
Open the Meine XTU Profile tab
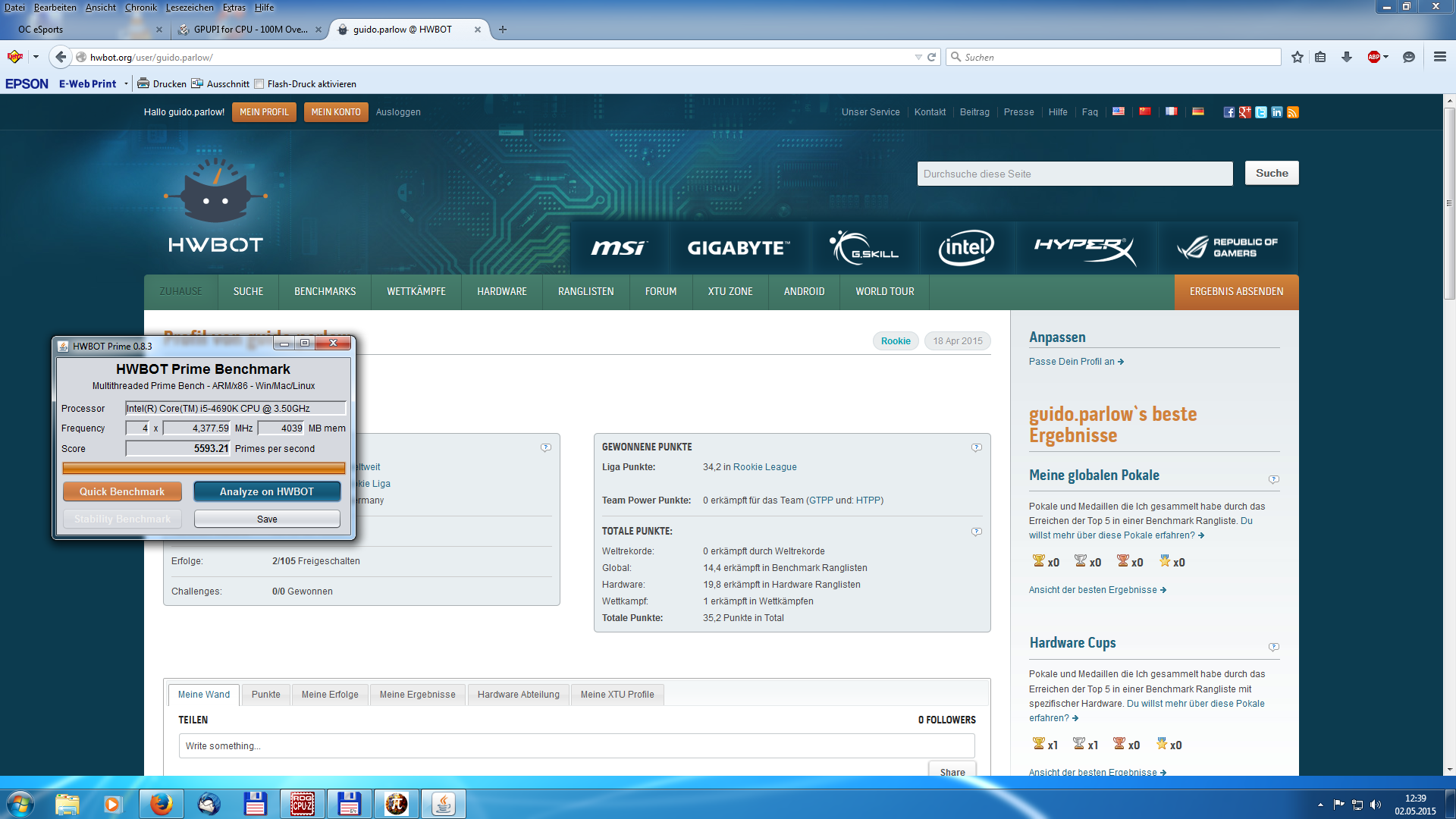click(617, 695)
